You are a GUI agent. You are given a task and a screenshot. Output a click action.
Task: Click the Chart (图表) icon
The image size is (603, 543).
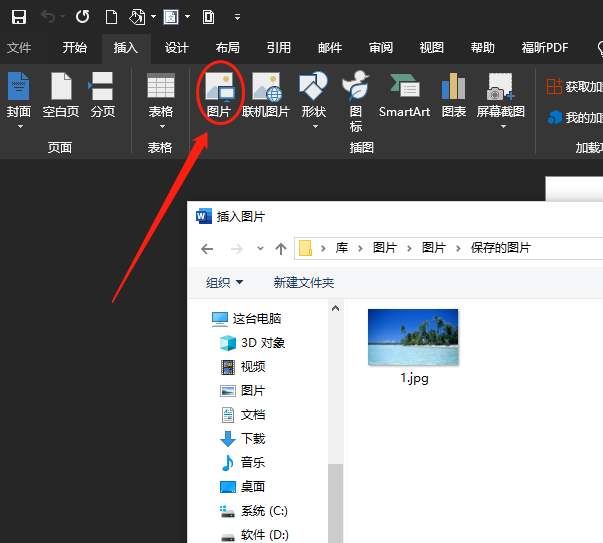(454, 94)
